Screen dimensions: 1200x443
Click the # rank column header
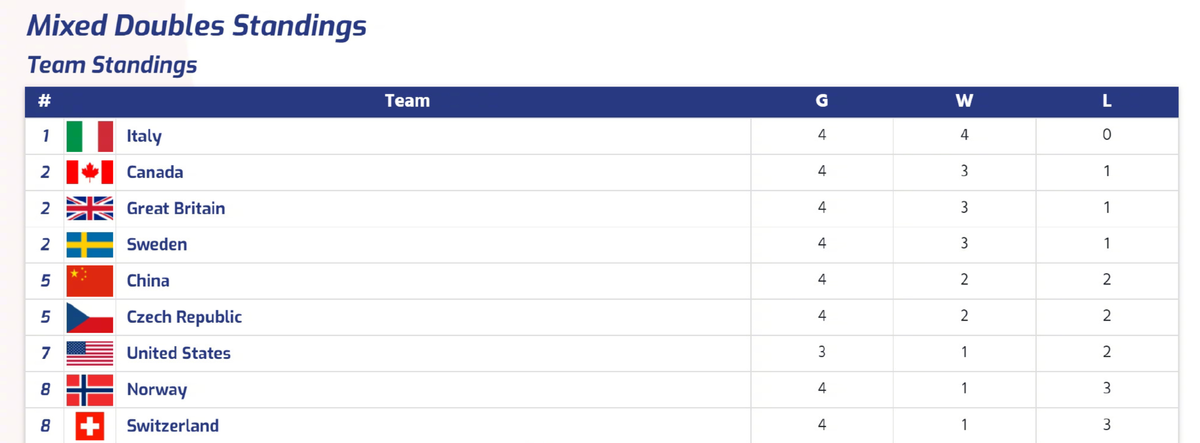pos(44,100)
